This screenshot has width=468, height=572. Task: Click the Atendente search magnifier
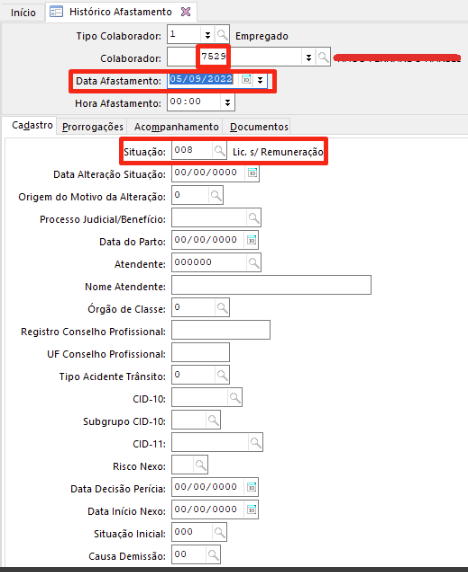[254, 263]
